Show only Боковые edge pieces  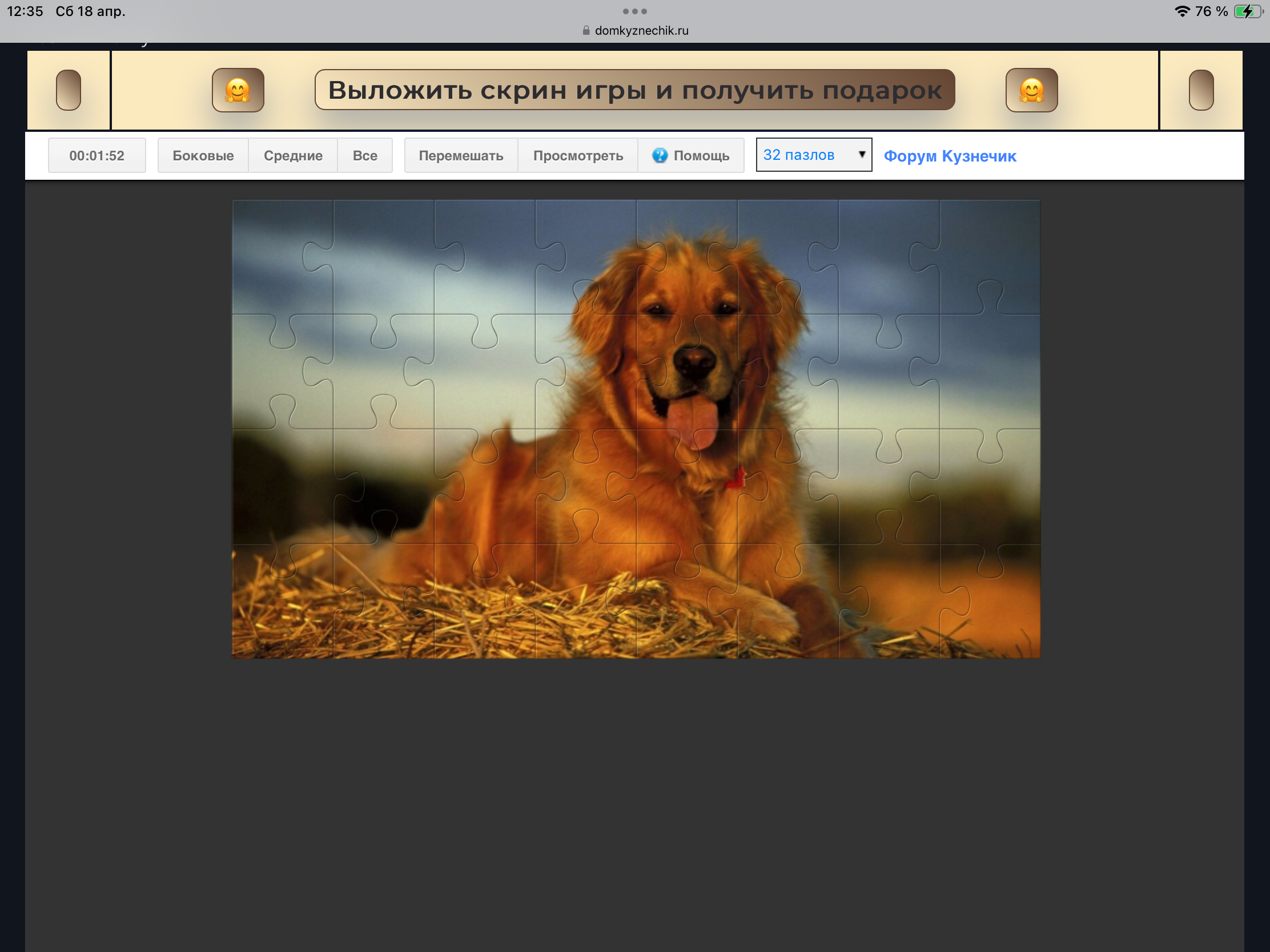point(203,155)
